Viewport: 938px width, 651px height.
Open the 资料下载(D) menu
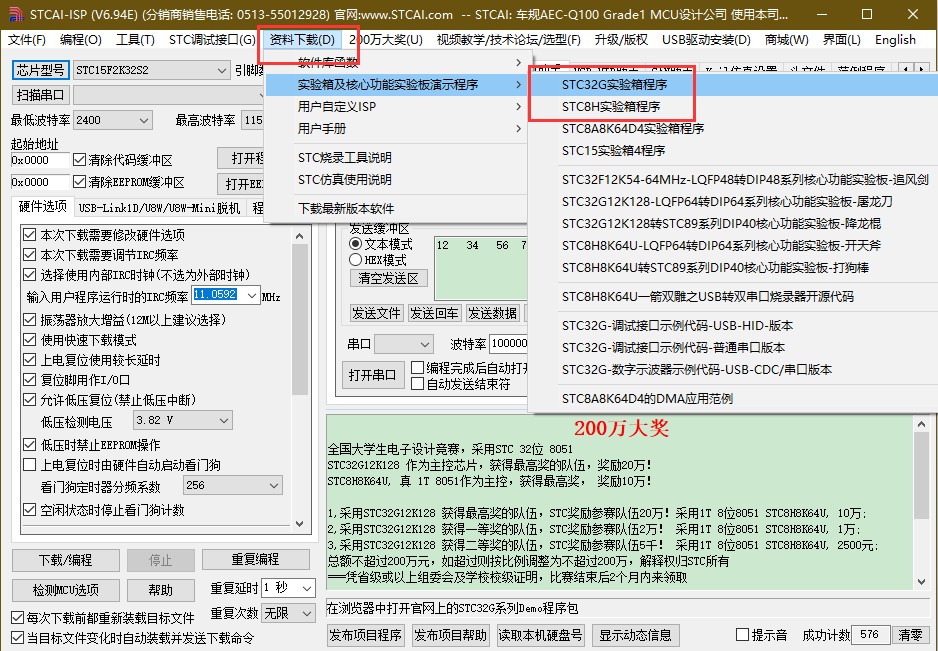302,40
